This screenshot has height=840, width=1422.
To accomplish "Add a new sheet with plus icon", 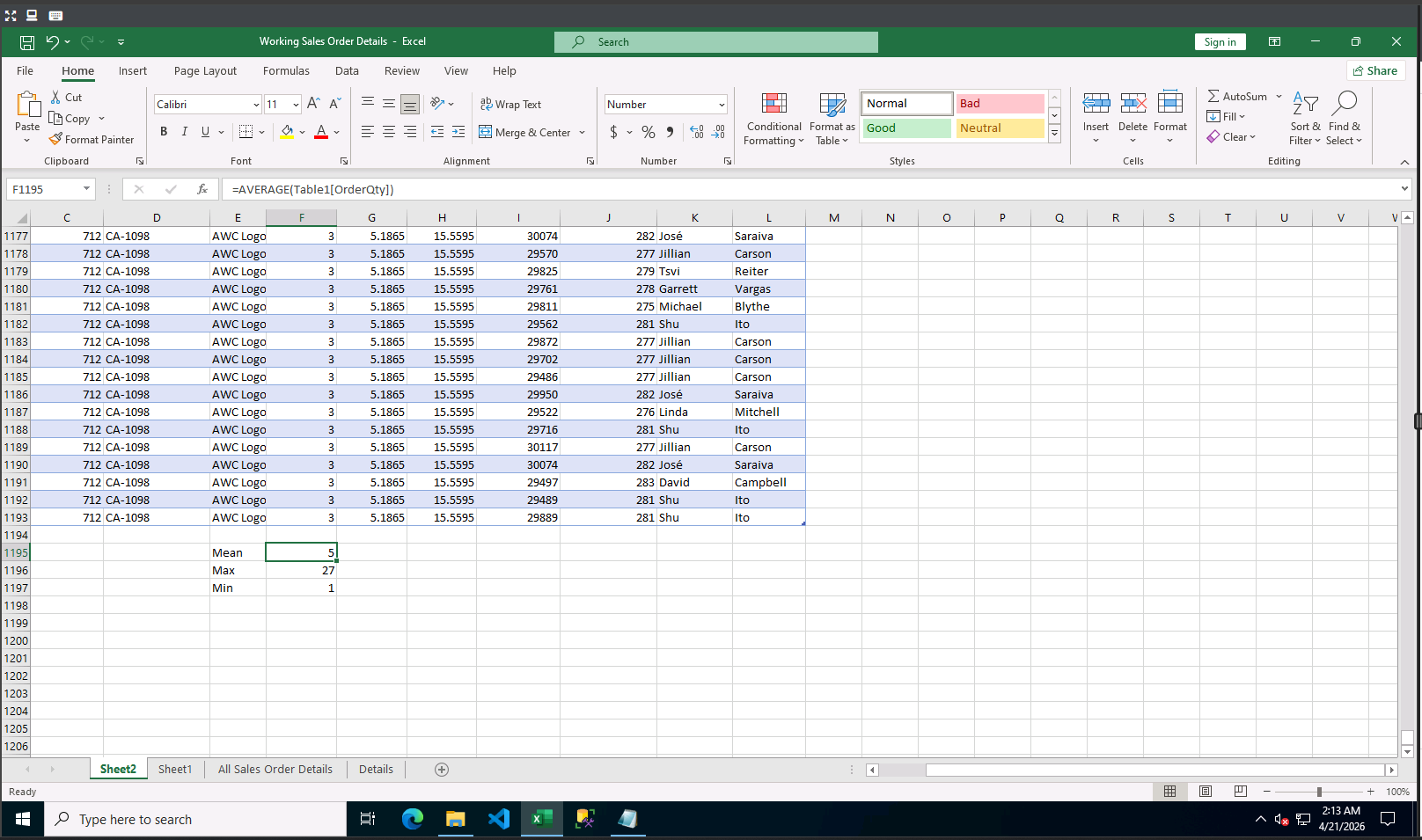I will click(x=442, y=770).
